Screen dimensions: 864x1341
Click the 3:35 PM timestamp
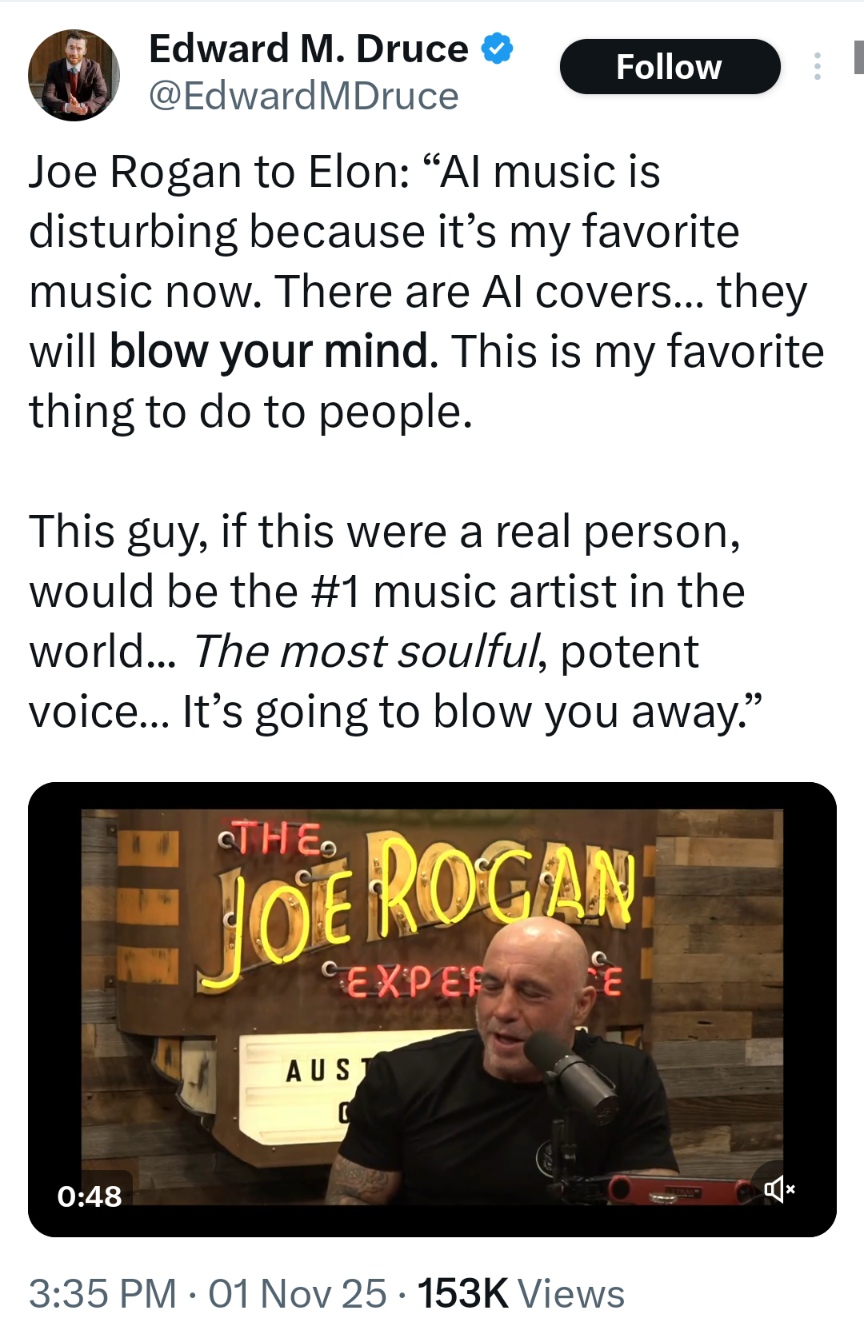click(x=103, y=1294)
